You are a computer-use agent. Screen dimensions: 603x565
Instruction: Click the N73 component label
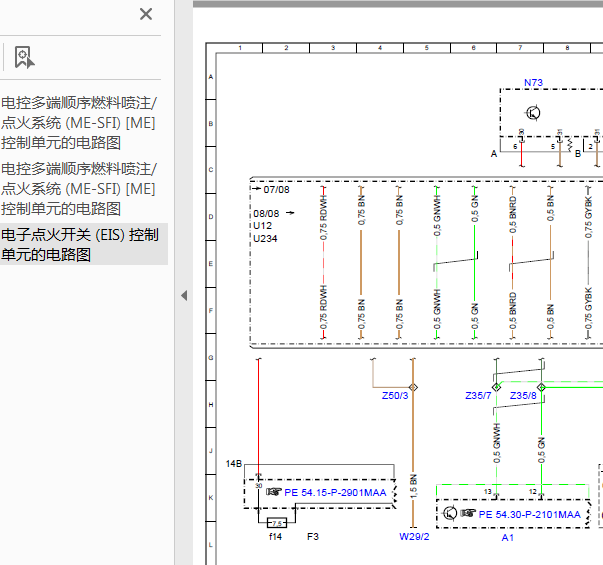click(533, 83)
